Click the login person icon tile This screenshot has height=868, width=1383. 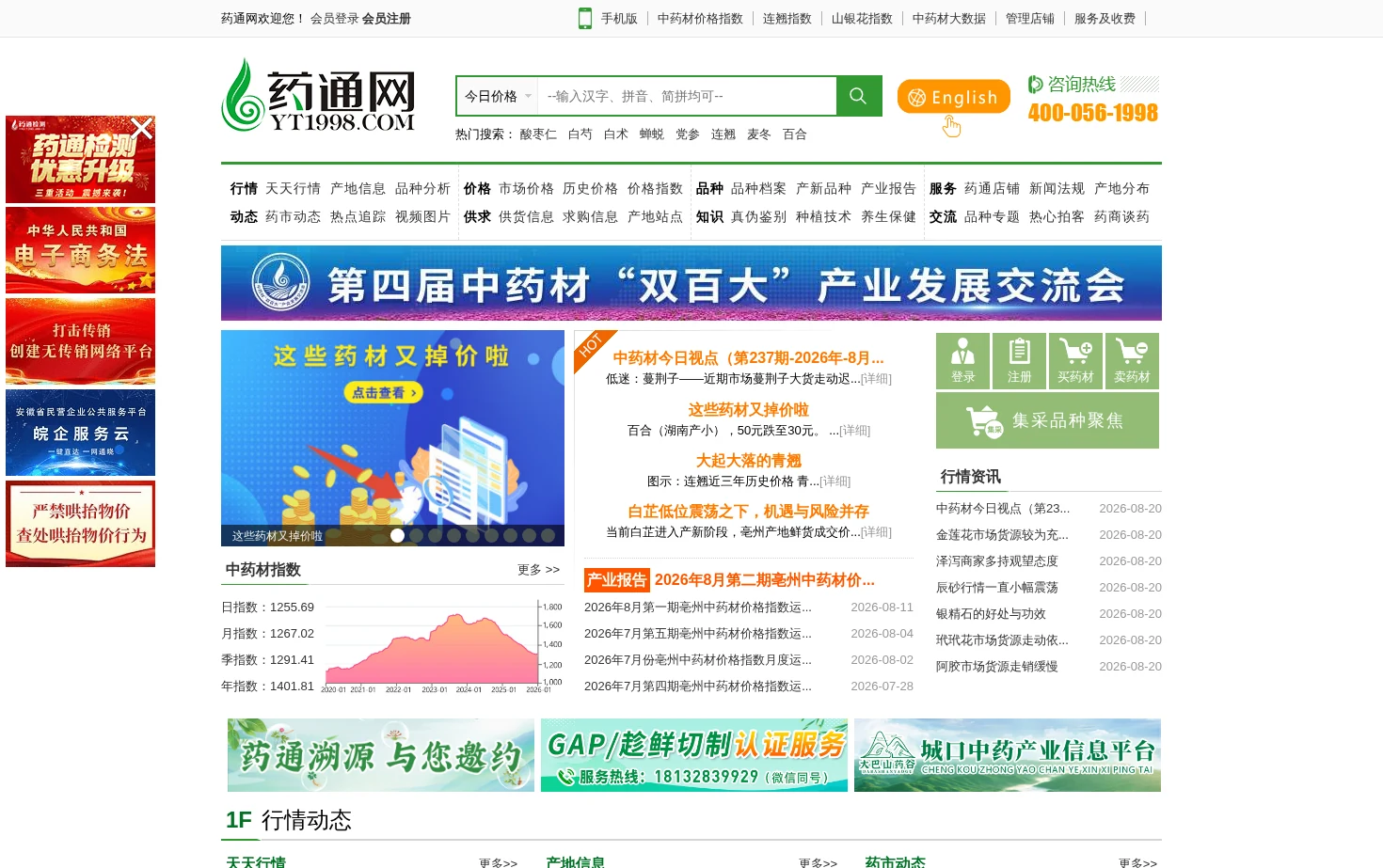[x=962, y=361]
